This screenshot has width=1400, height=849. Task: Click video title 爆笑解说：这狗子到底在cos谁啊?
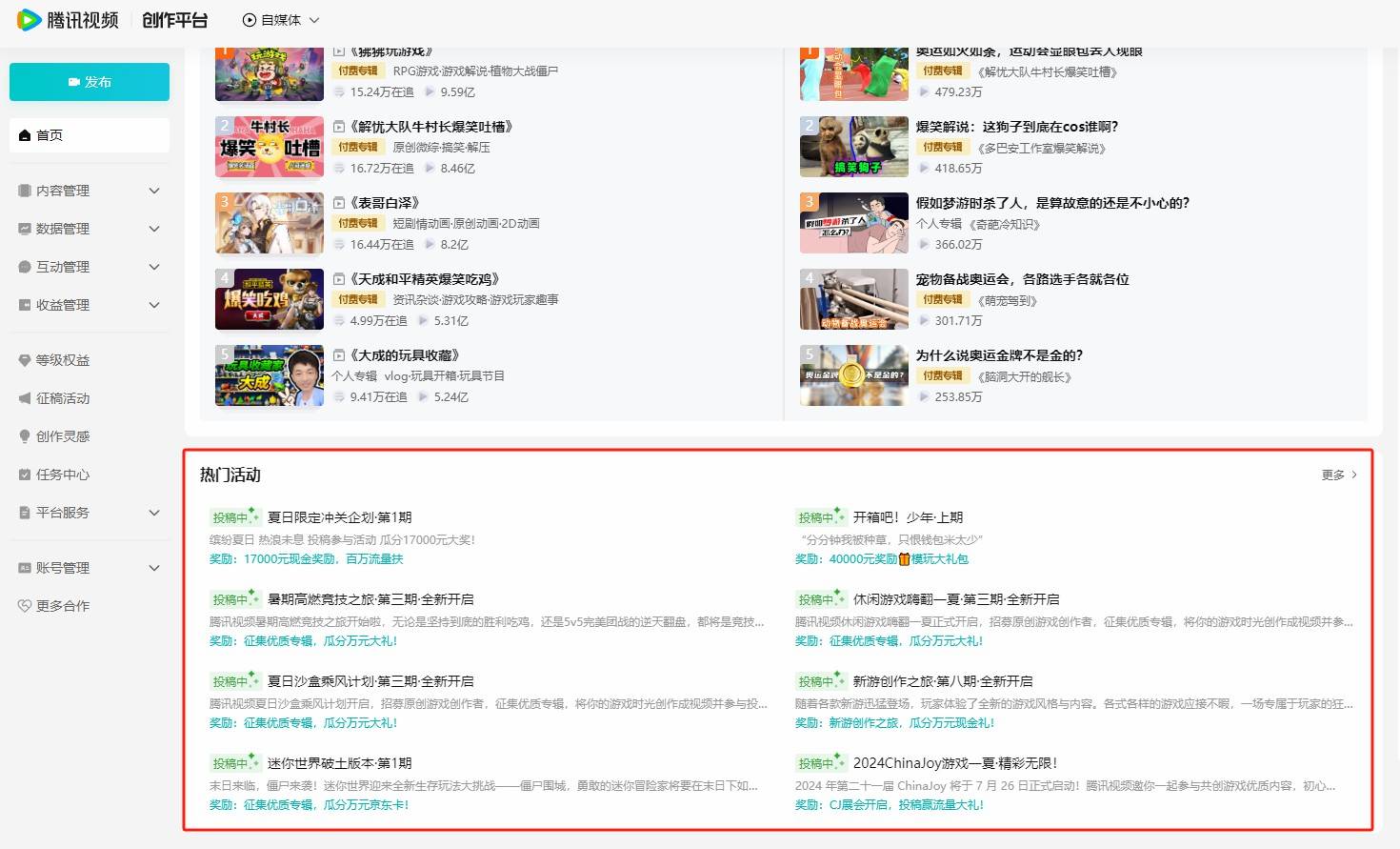(x=1017, y=127)
